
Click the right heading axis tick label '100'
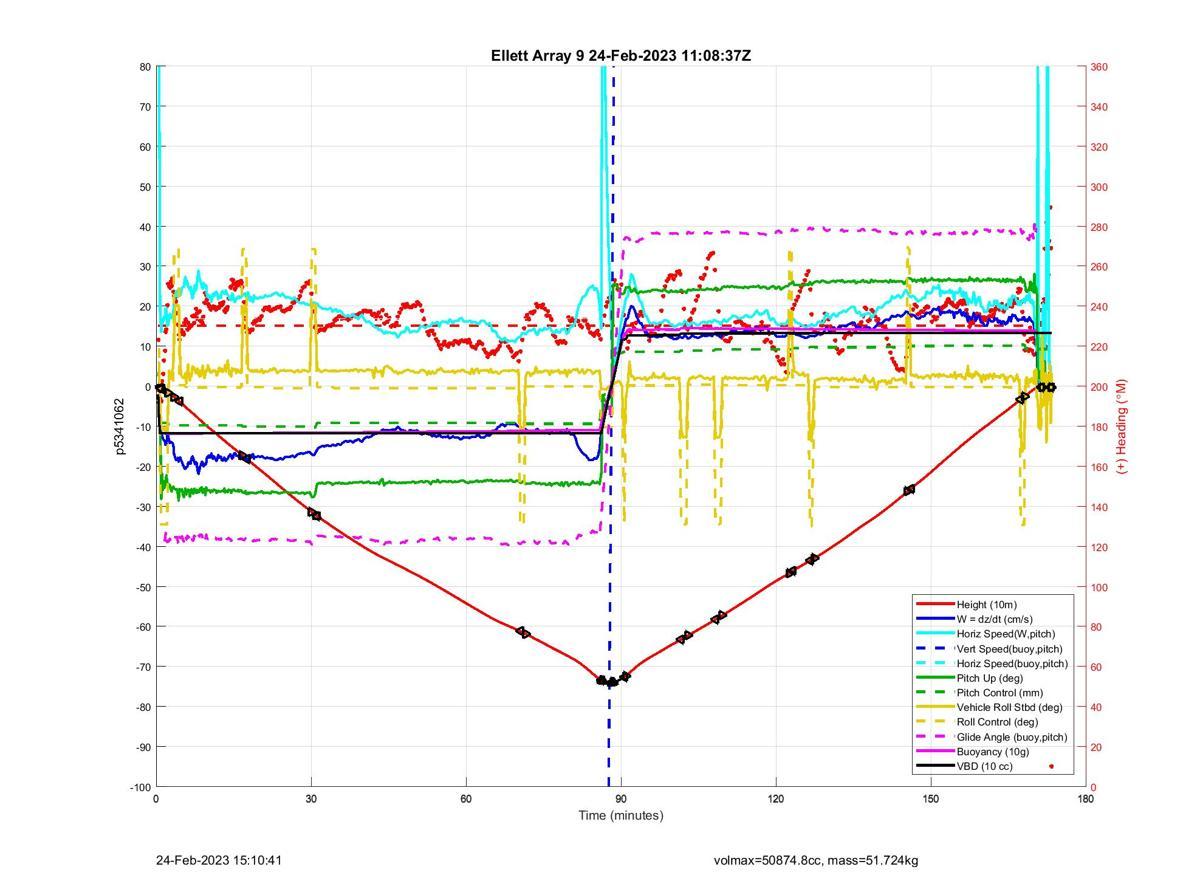[1099, 587]
